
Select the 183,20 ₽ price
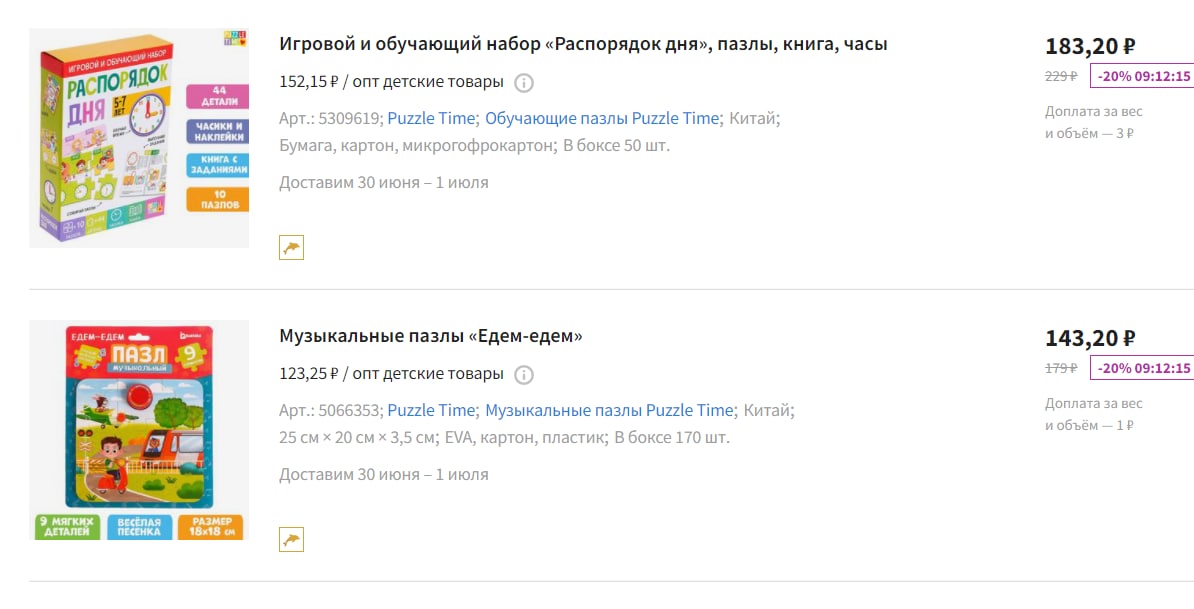1090,46
